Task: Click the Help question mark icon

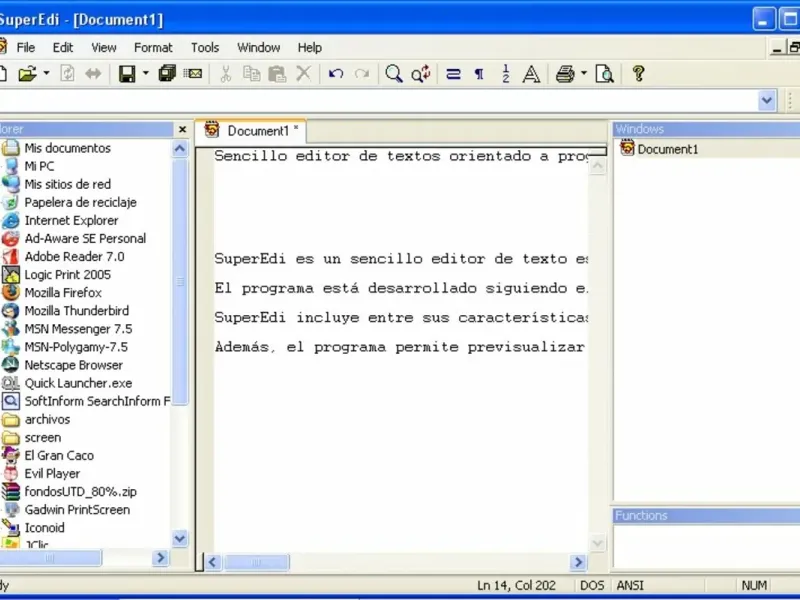Action: click(638, 74)
